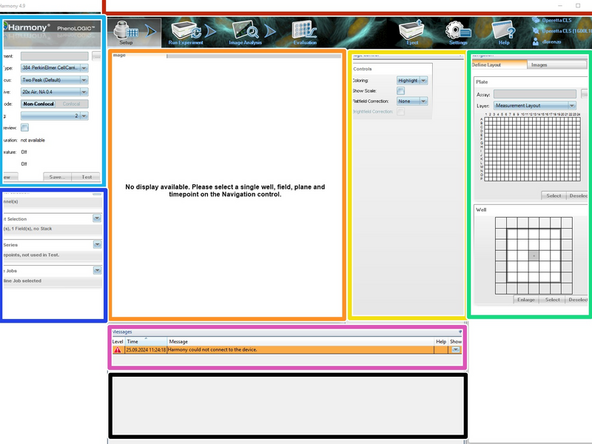The width and height of the screenshot is (592, 444).
Task: Open the 20x Air NA 0.4 objective dropdown
Action: click(54, 92)
